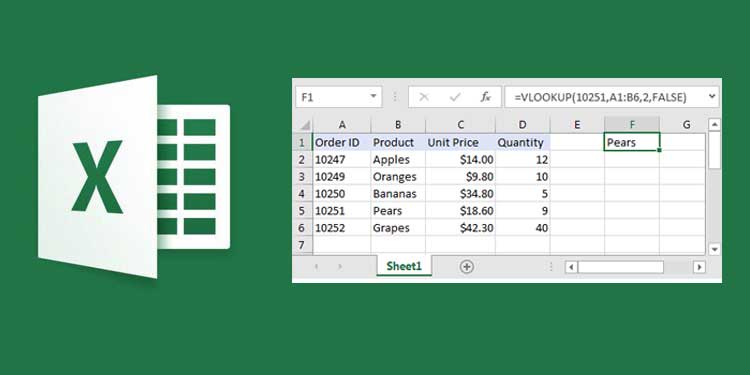Click inside the VLOOKUP formula bar
Viewport: 750px width, 375px height.
[x=606, y=97]
